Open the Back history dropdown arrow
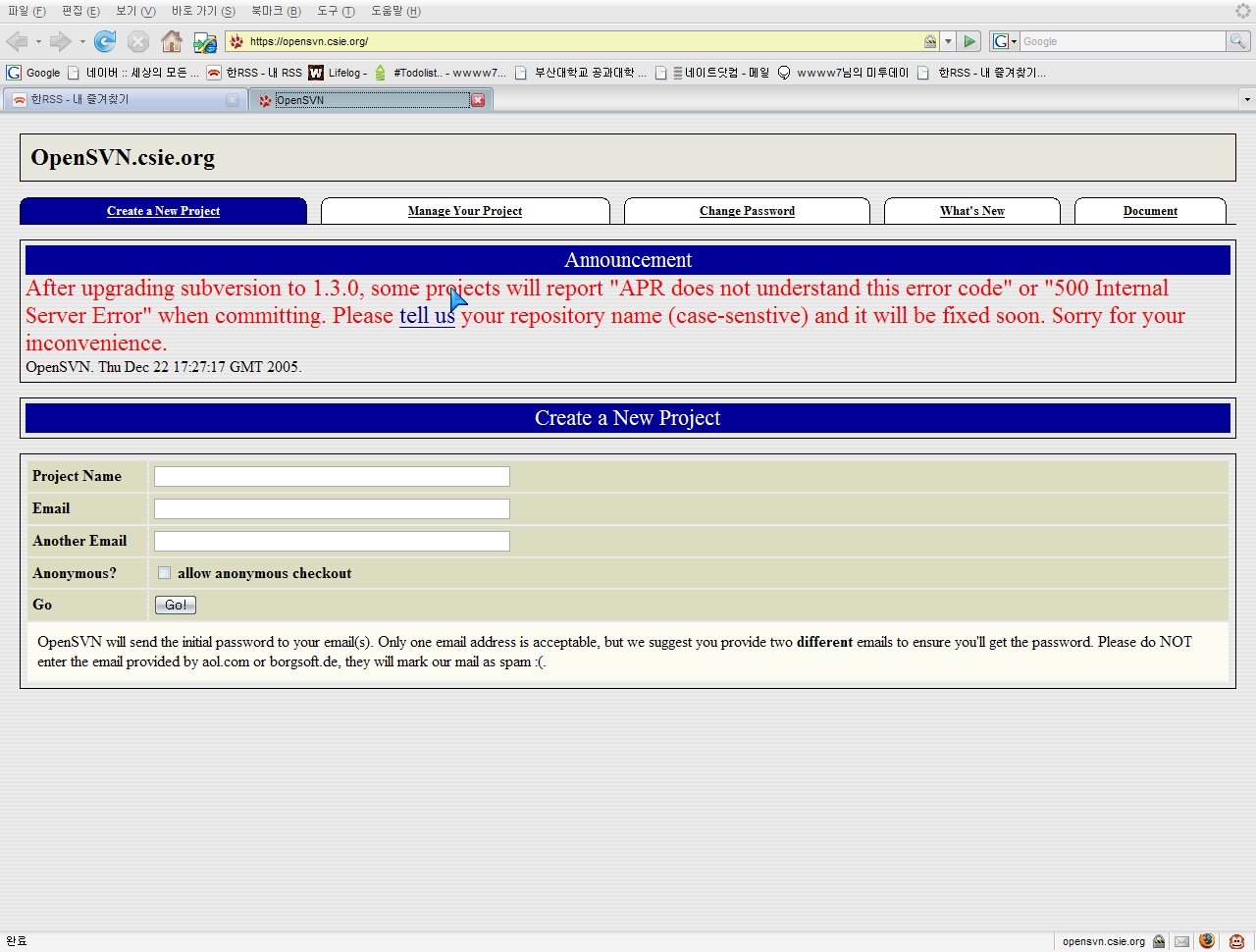The height and width of the screenshot is (952, 1256). pyautogui.click(x=38, y=41)
